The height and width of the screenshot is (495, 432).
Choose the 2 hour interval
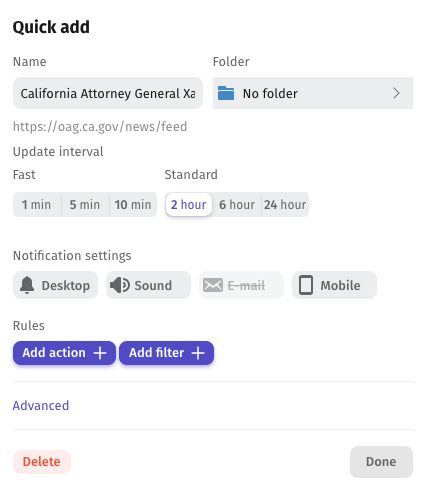pos(189,204)
